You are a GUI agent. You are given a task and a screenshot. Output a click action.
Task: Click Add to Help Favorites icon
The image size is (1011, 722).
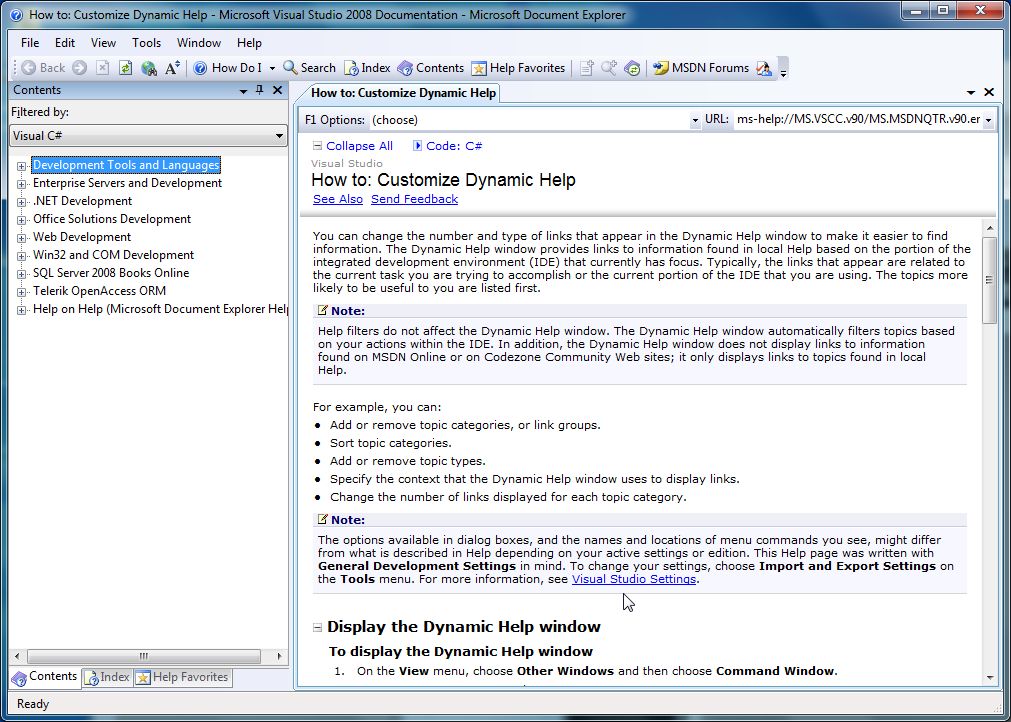coord(586,68)
